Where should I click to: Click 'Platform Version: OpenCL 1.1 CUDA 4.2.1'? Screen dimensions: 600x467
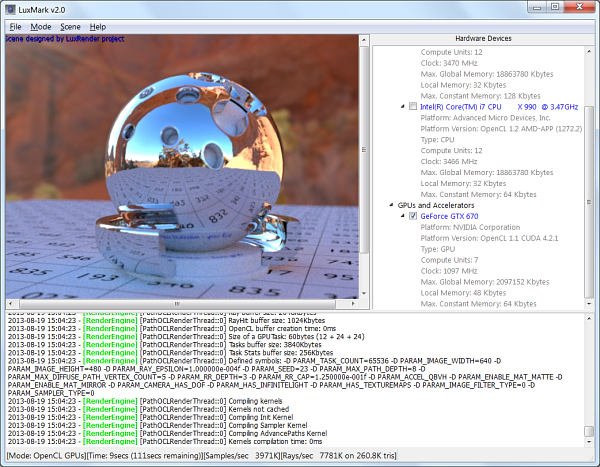click(489, 238)
